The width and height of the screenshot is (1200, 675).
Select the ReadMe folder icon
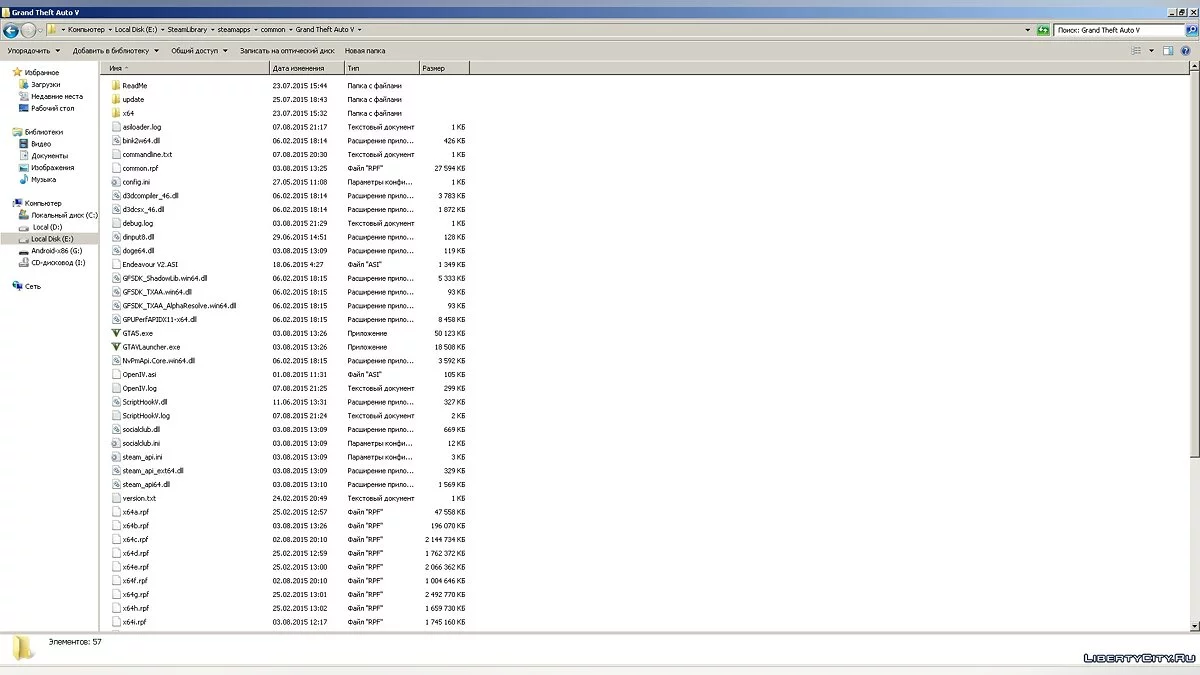pos(116,86)
